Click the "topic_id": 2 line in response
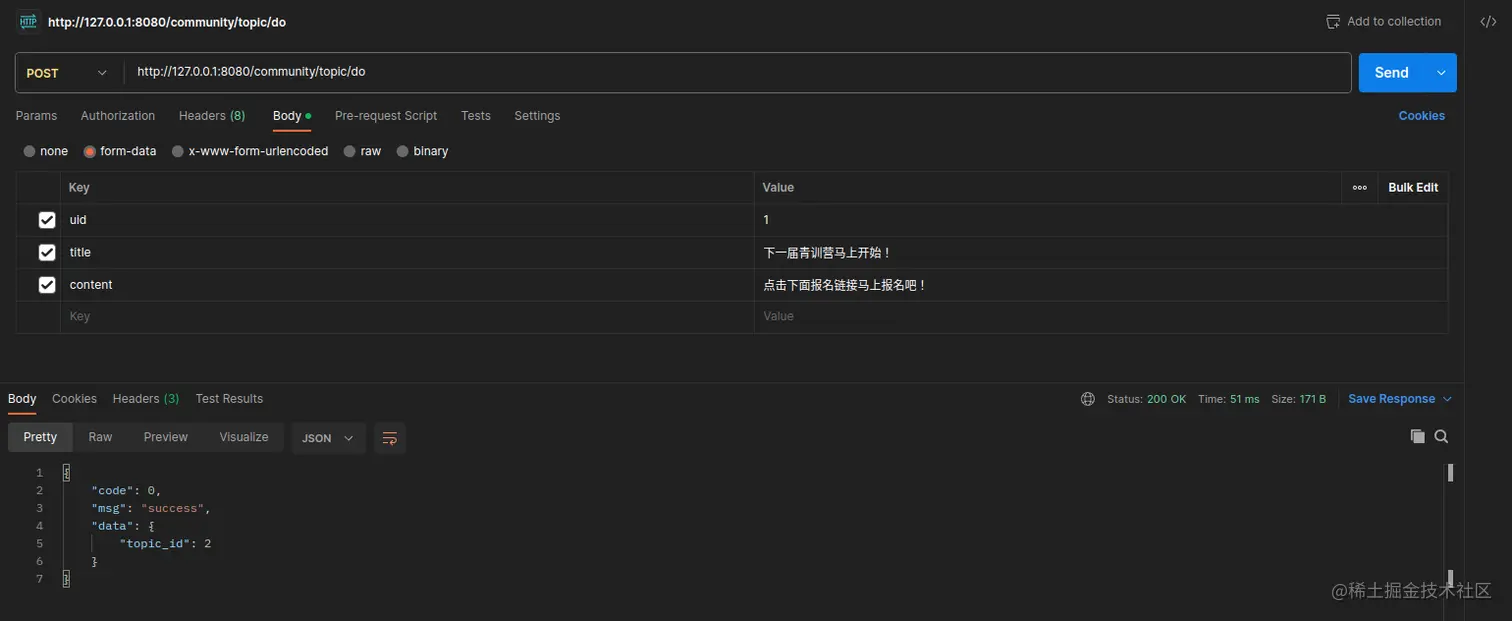1512x621 pixels. point(165,544)
